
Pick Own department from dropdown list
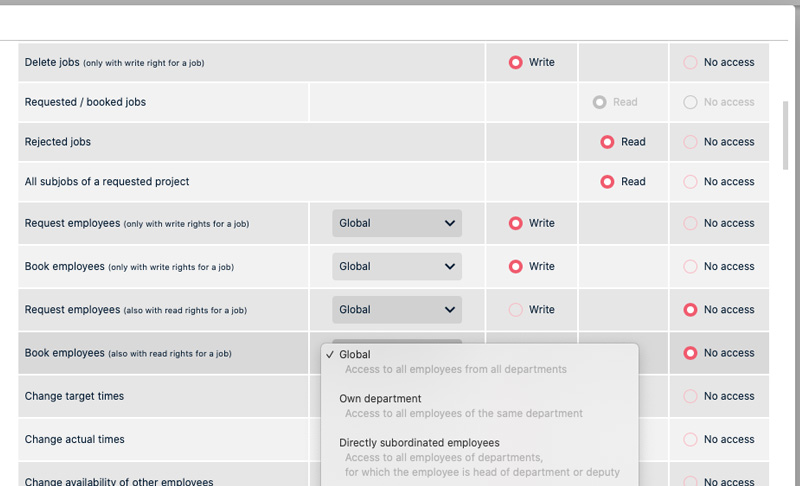pos(366,399)
